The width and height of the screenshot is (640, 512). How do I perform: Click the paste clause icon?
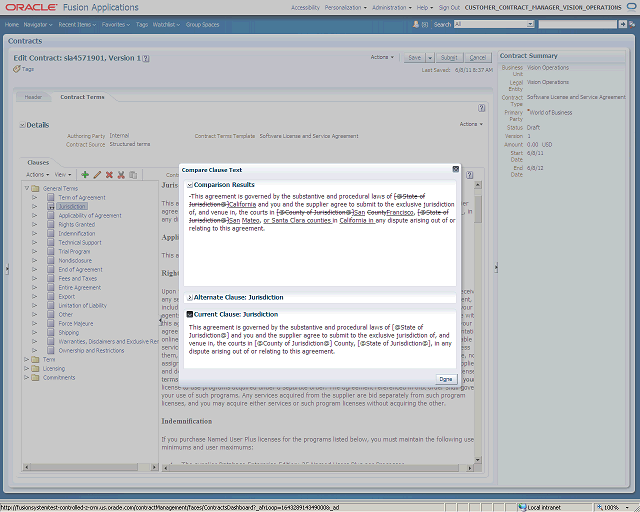point(133,175)
